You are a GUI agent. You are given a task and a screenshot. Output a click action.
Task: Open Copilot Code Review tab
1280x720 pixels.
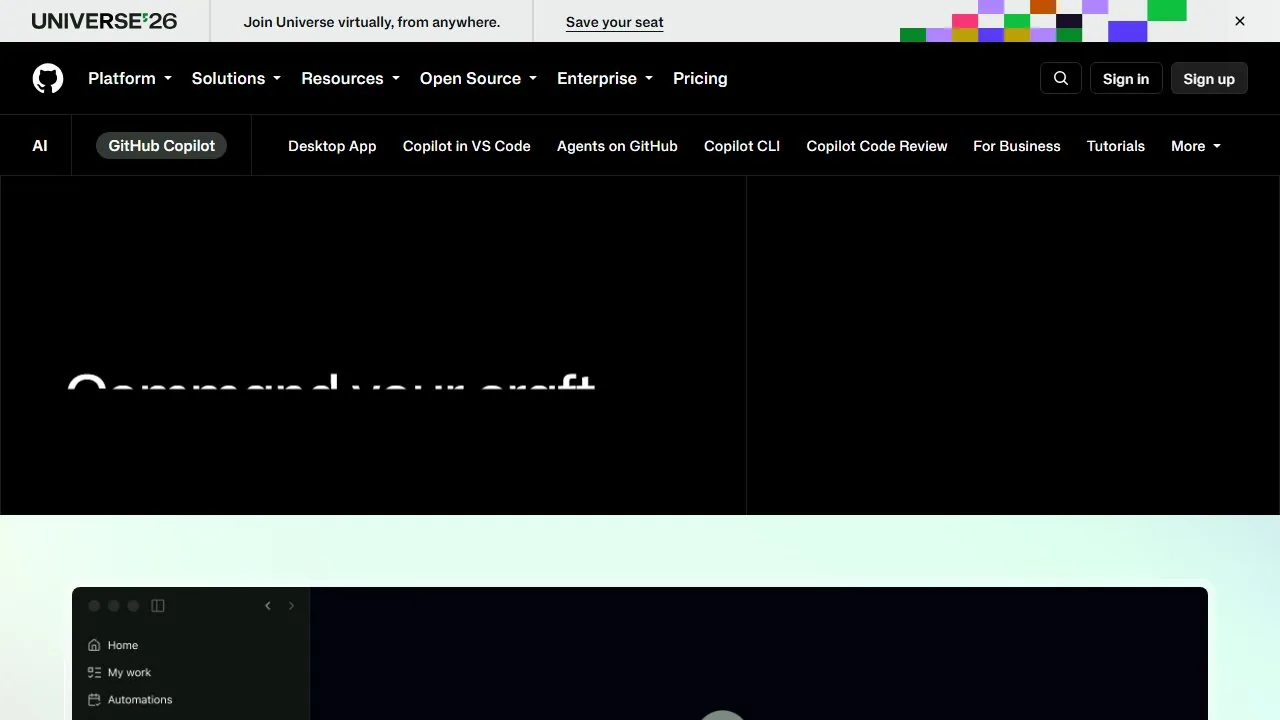[x=877, y=146]
